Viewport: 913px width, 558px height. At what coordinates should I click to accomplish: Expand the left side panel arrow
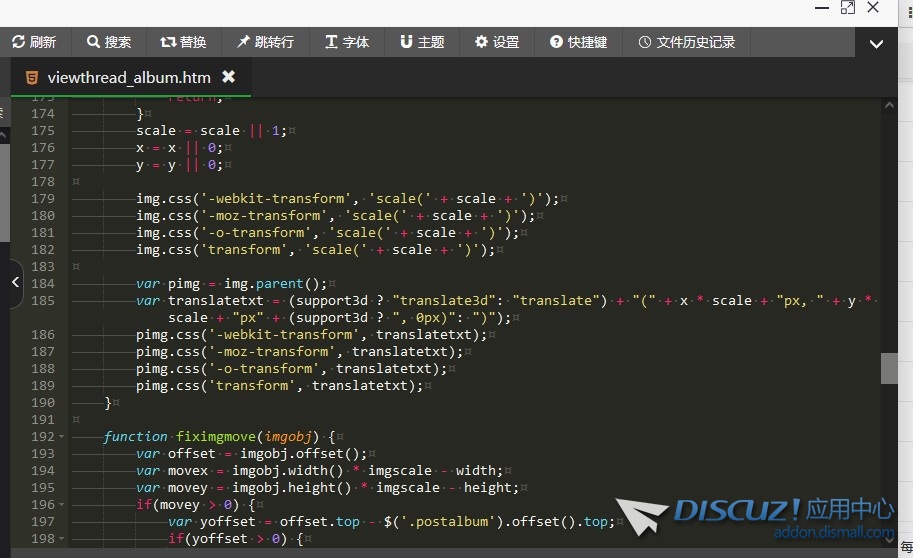15,283
